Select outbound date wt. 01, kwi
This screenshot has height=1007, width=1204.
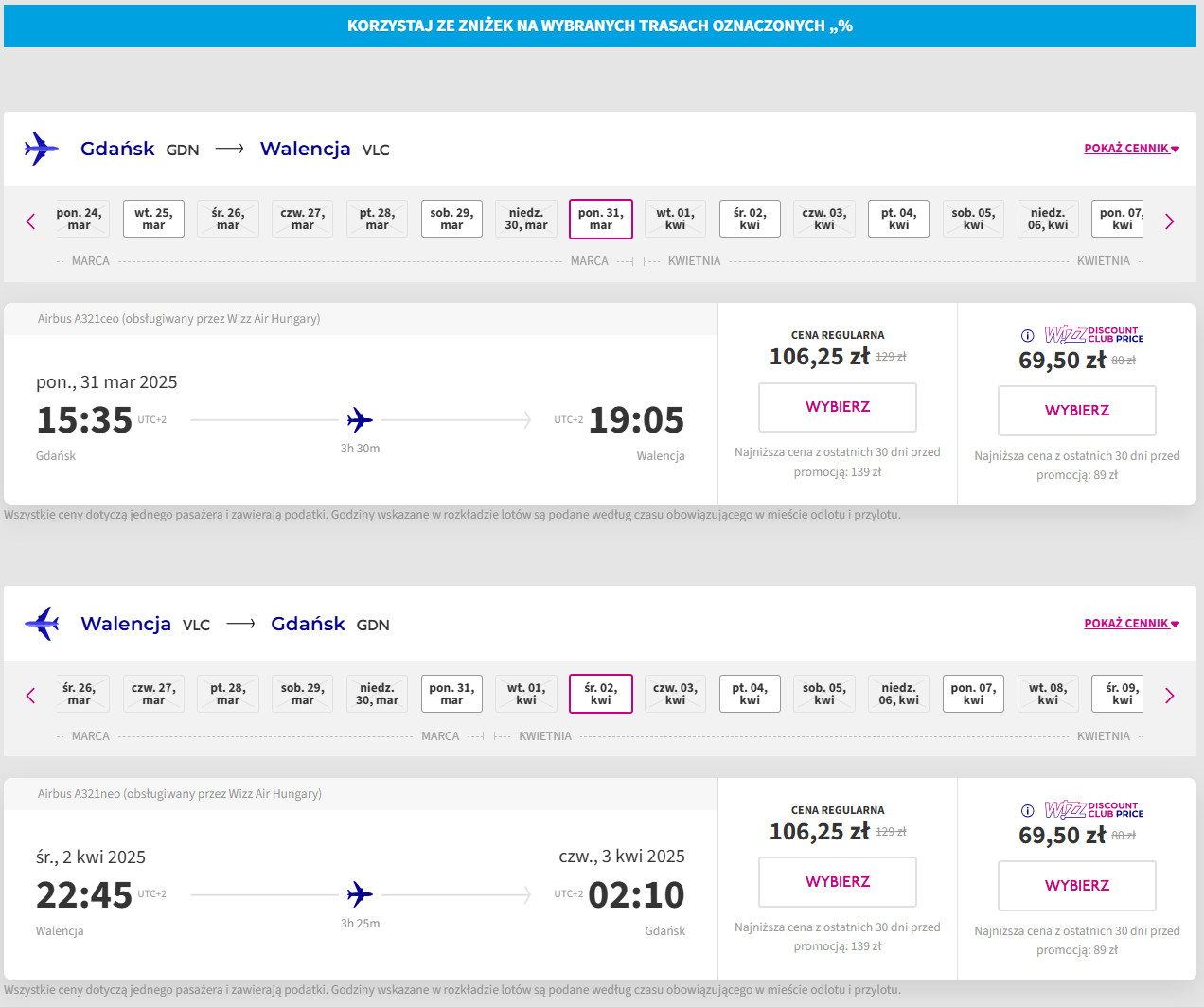point(675,219)
